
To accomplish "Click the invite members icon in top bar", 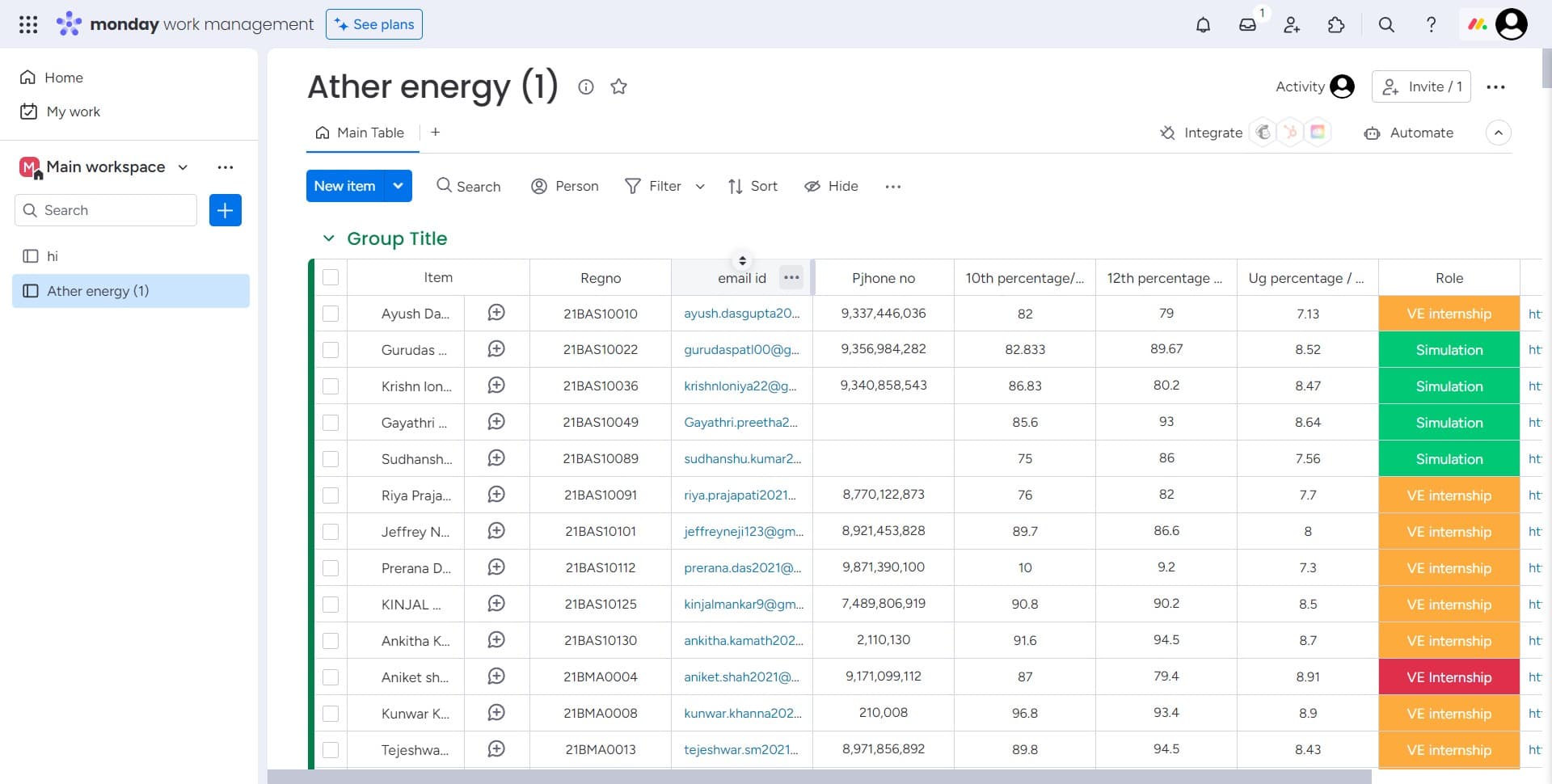I will click(1292, 25).
